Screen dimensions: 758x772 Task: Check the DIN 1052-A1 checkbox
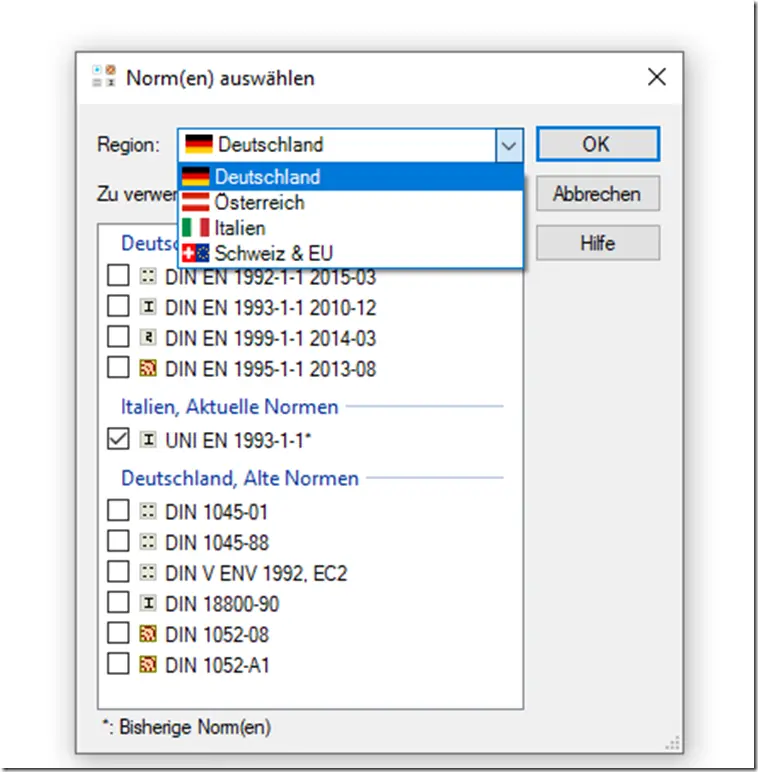pyautogui.click(x=118, y=664)
